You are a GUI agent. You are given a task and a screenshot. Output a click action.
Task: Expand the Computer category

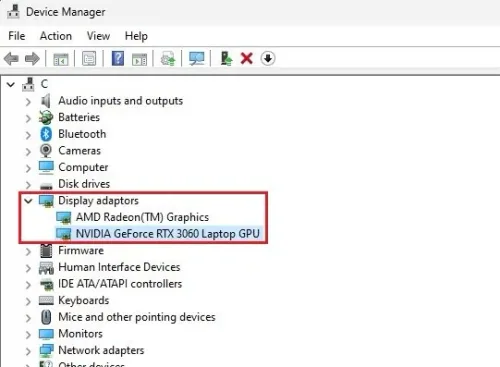28,168
